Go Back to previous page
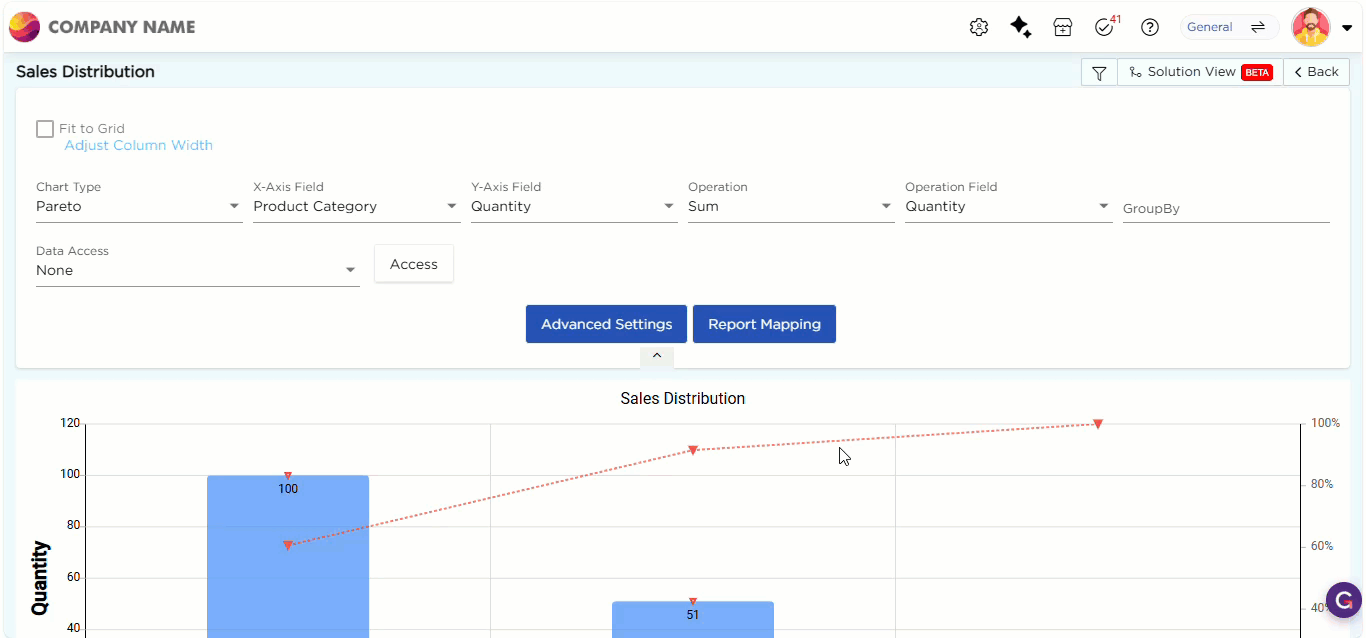The width and height of the screenshot is (1366, 638). tap(1316, 72)
